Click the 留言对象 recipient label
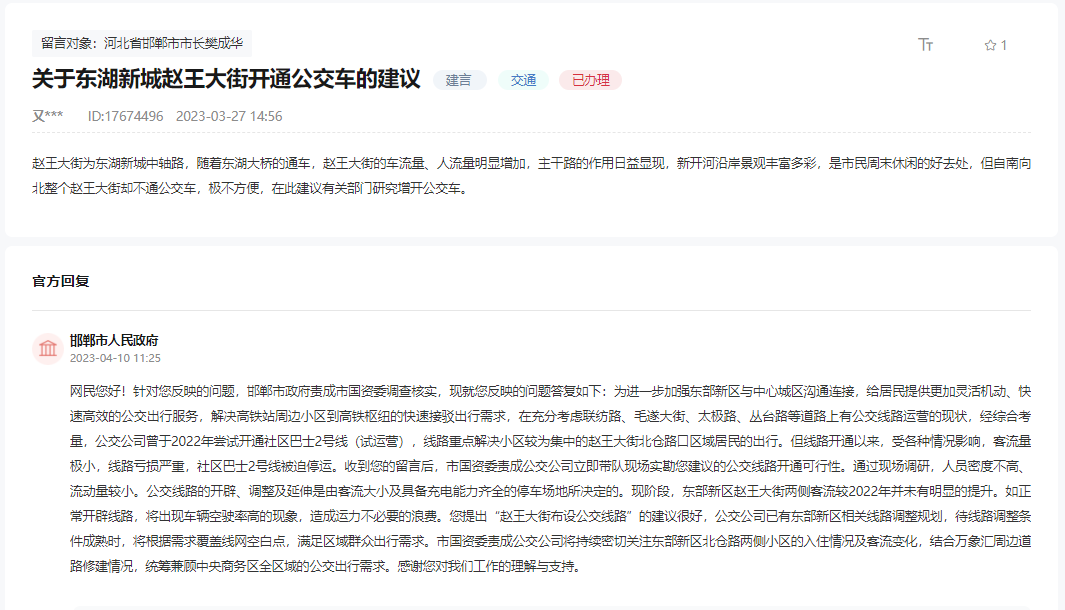This screenshot has width=1065, height=610. click(x=142, y=43)
